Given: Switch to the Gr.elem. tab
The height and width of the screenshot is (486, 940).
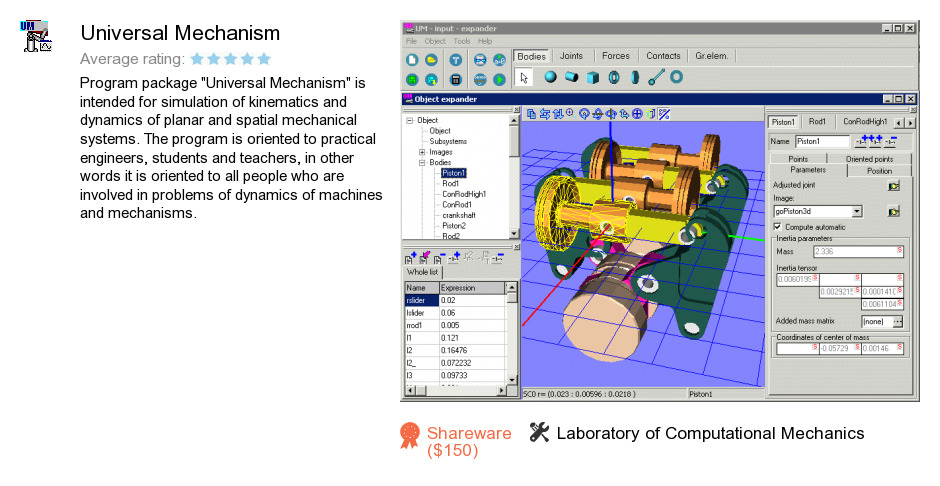Looking at the screenshot, I should [712, 56].
